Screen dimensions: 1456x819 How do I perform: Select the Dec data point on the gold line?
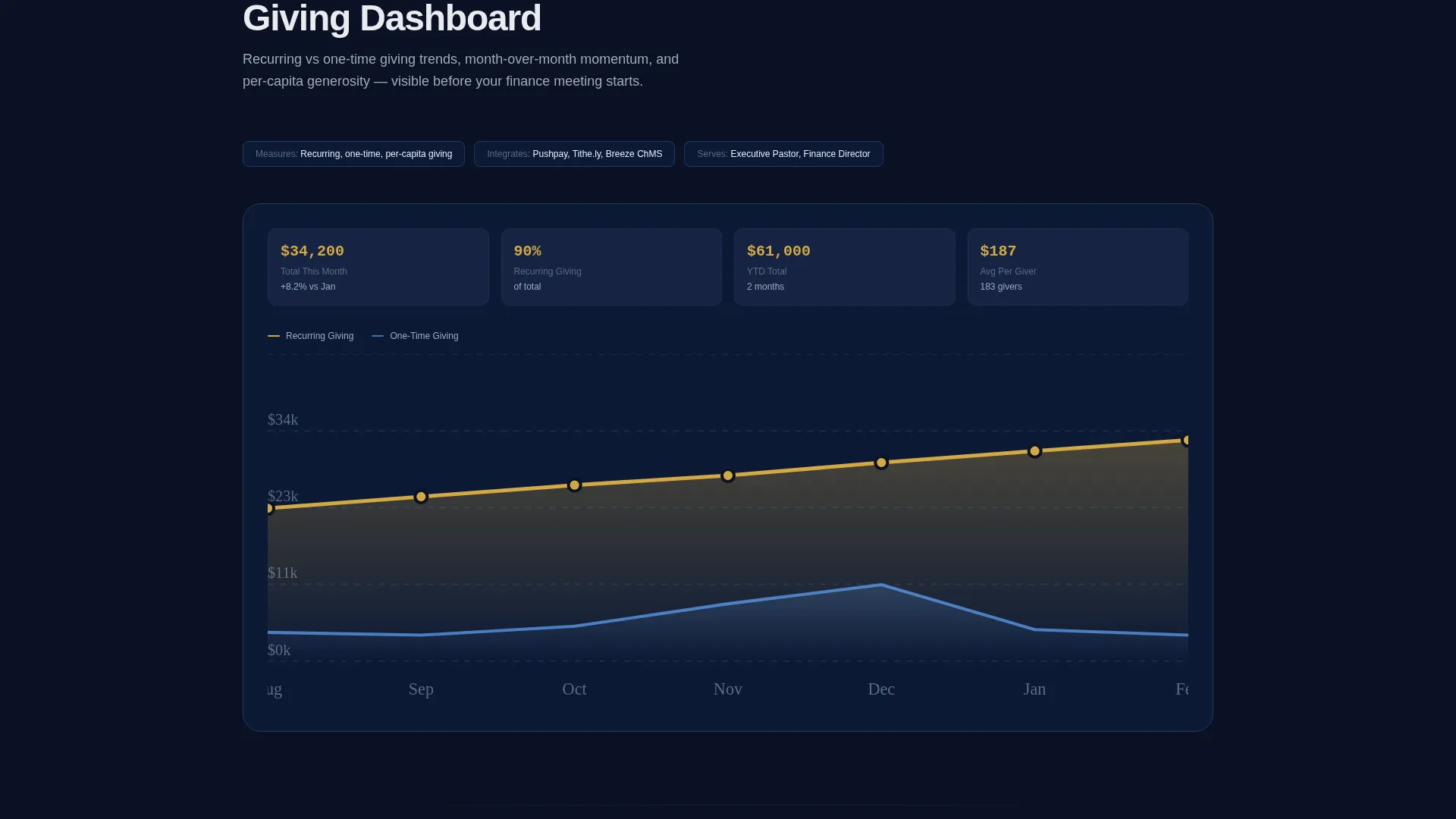point(881,463)
